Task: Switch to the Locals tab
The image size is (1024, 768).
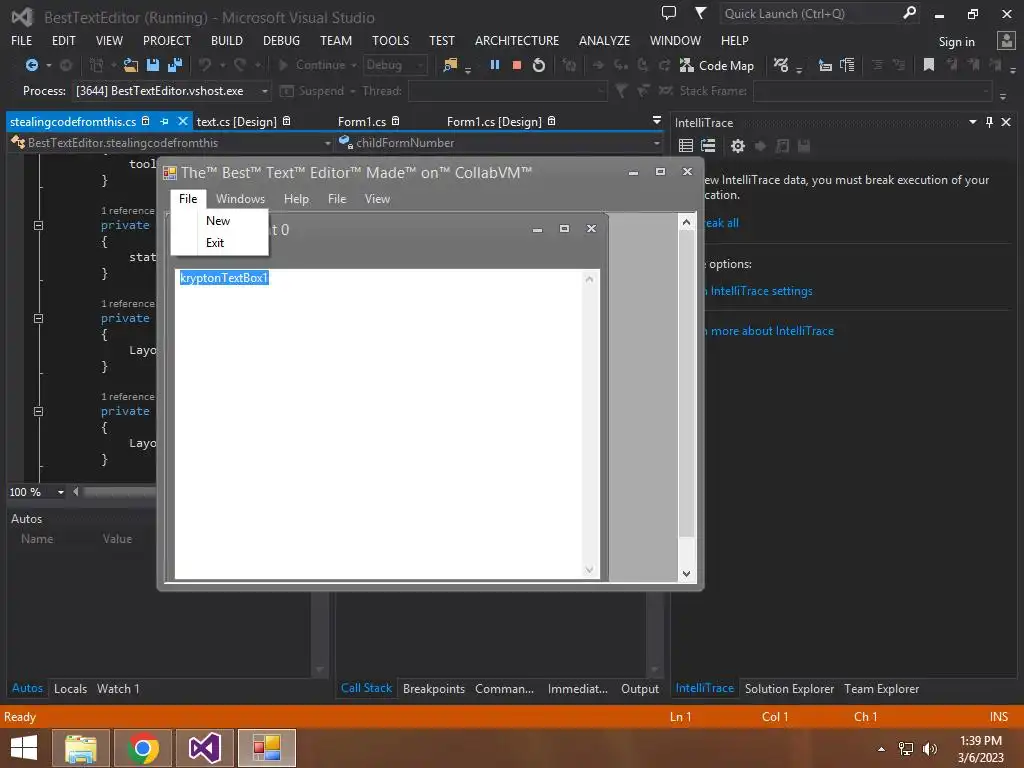Action: (71, 688)
